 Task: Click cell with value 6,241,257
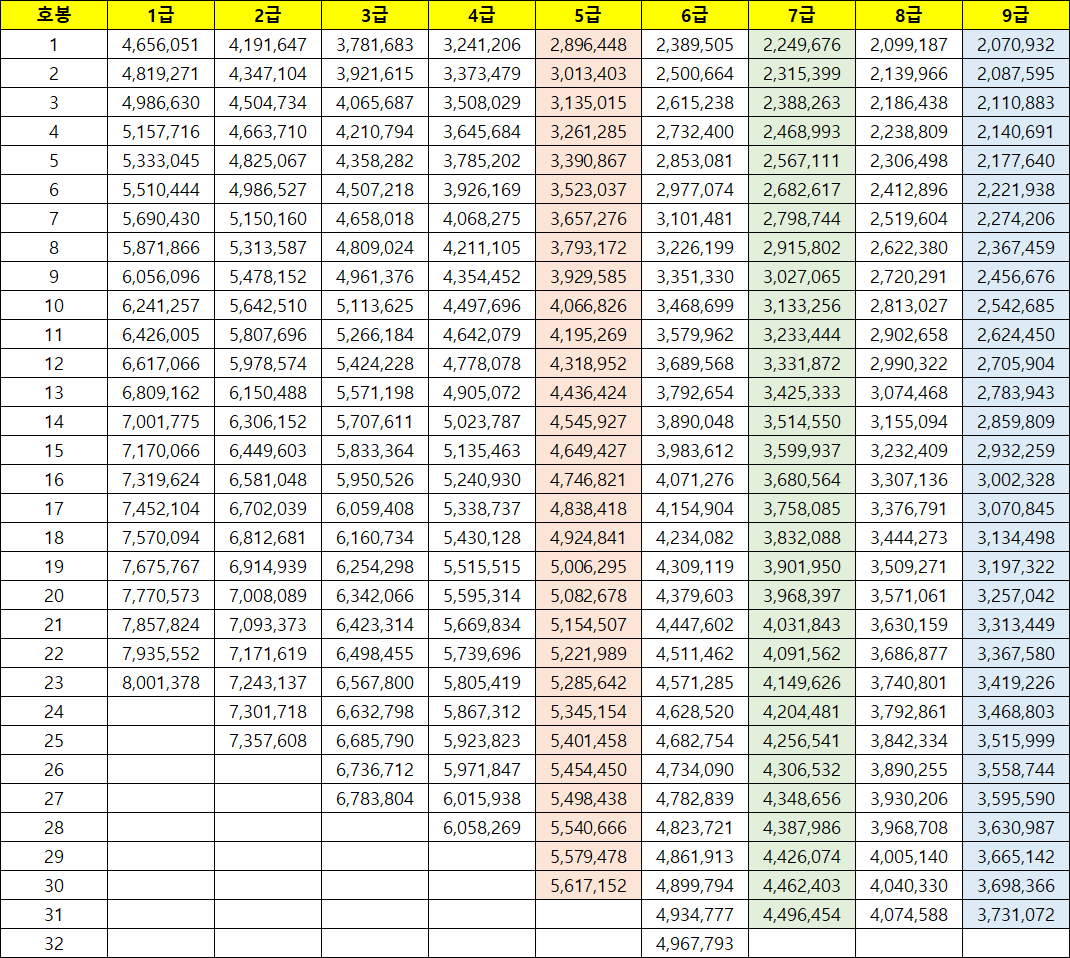click(x=161, y=306)
